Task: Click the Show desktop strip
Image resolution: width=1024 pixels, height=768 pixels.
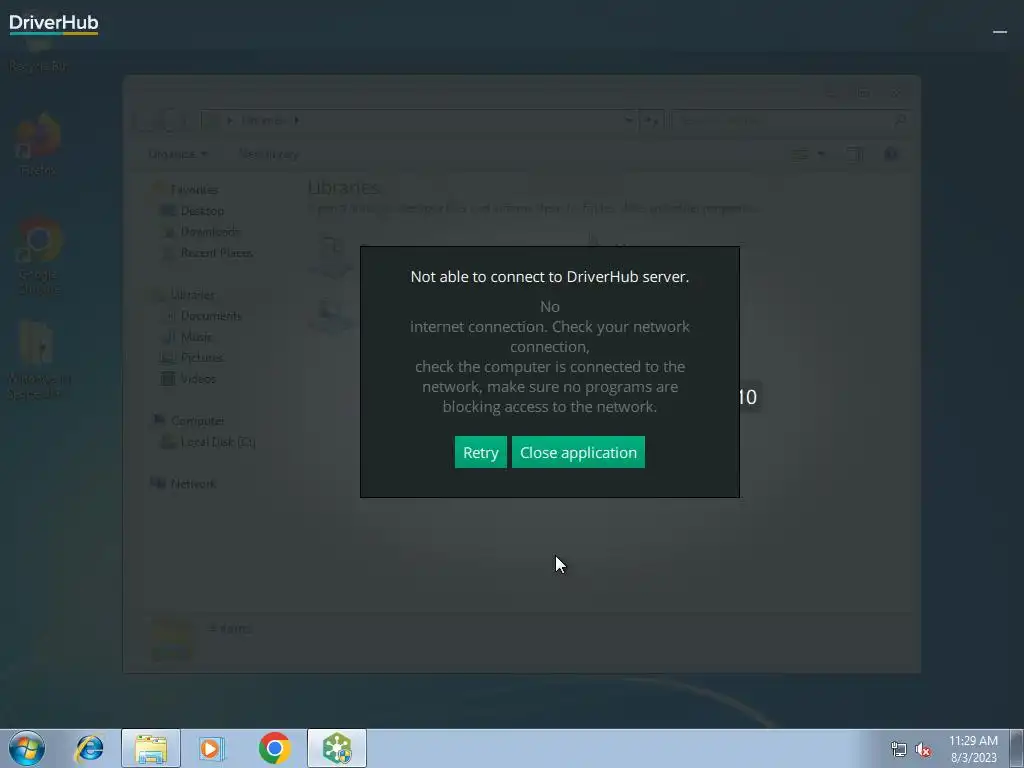Action: point(1017,748)
